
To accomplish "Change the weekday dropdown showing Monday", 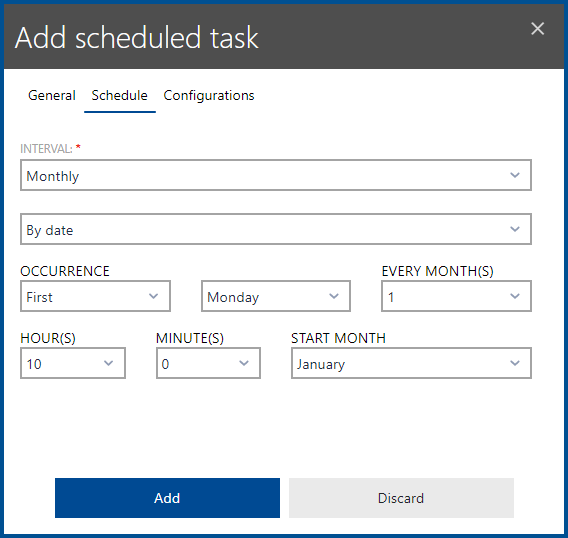I will 276,296.
